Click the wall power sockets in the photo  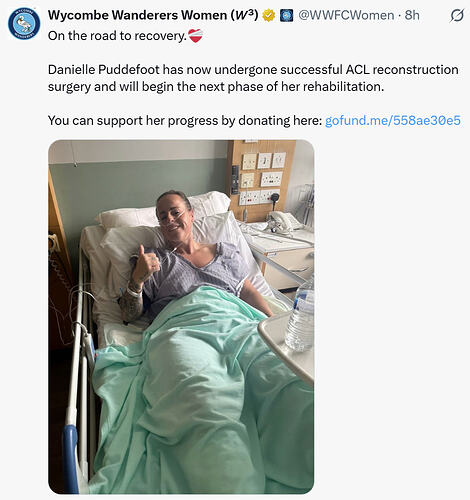point(261,179)
